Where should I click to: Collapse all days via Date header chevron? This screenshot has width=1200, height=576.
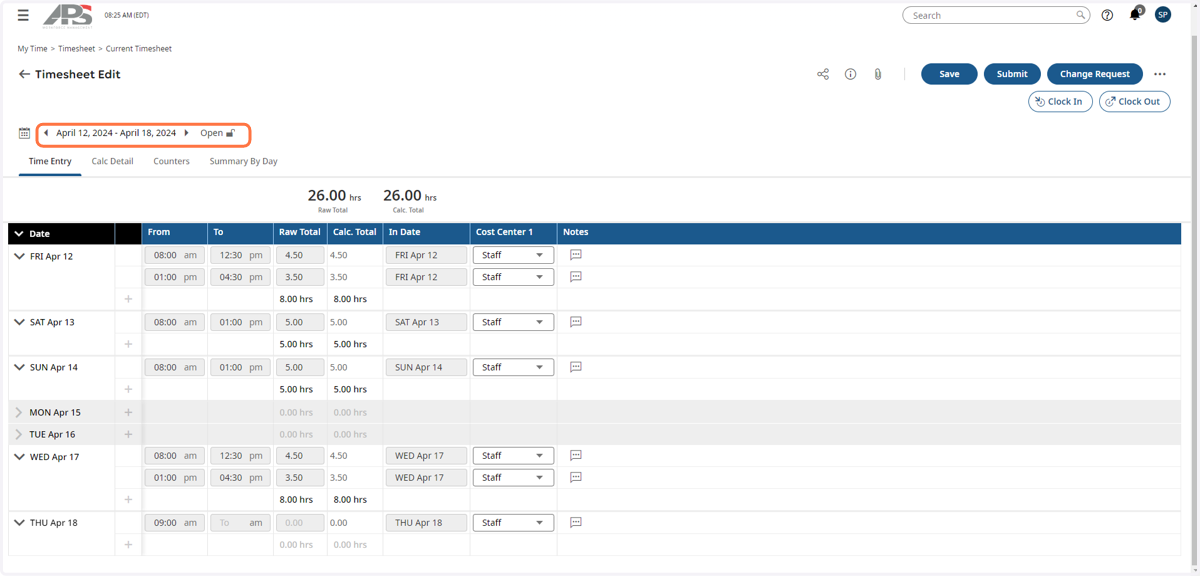18,234
